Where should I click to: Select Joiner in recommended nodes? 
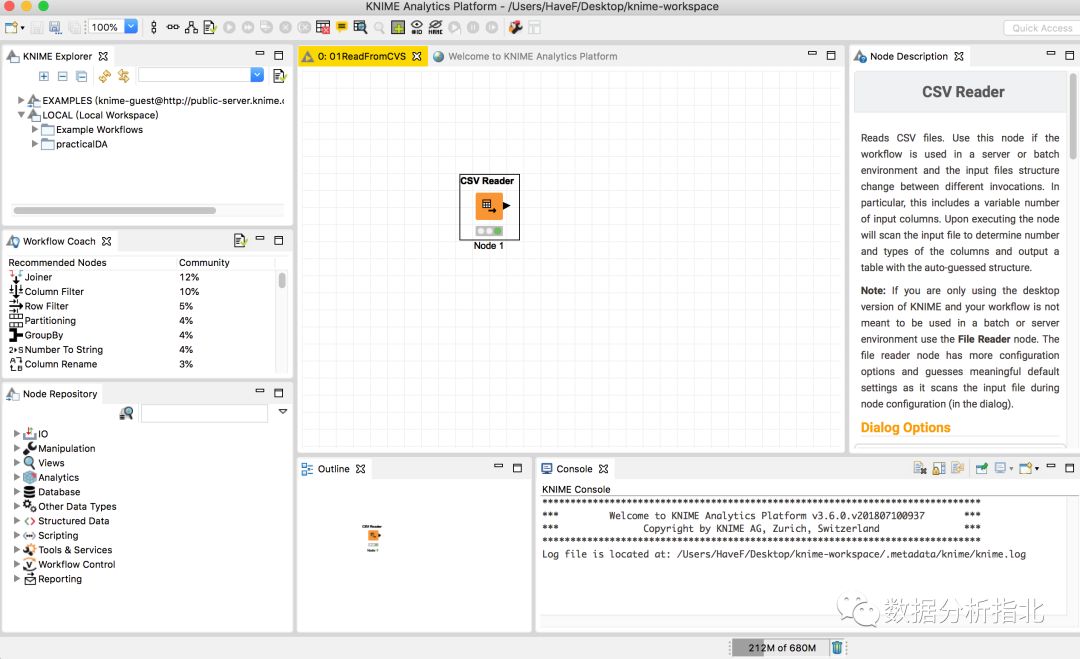tap(39, 277)
